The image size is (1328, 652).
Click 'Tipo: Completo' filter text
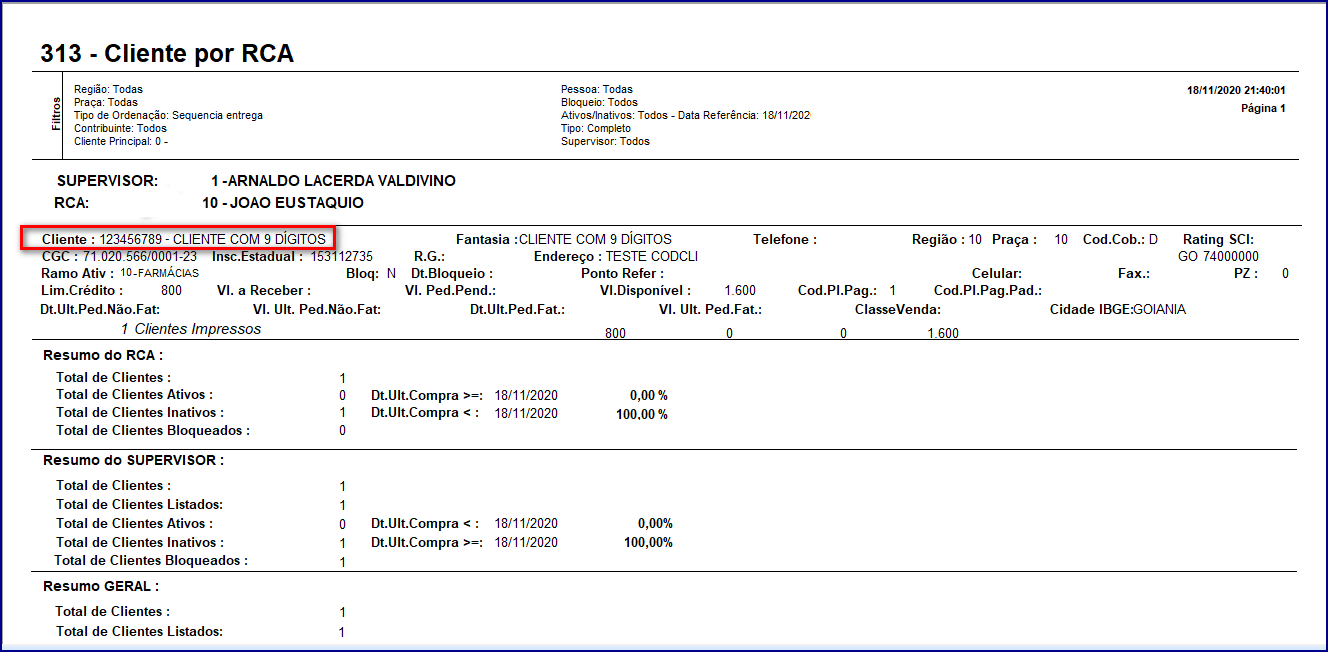click(x=596, y=129)
